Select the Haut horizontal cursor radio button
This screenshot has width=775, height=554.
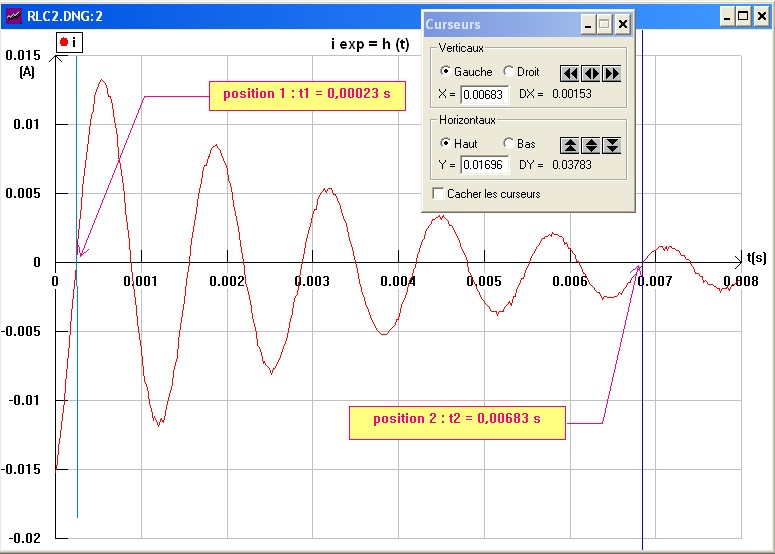pos(446,144)
